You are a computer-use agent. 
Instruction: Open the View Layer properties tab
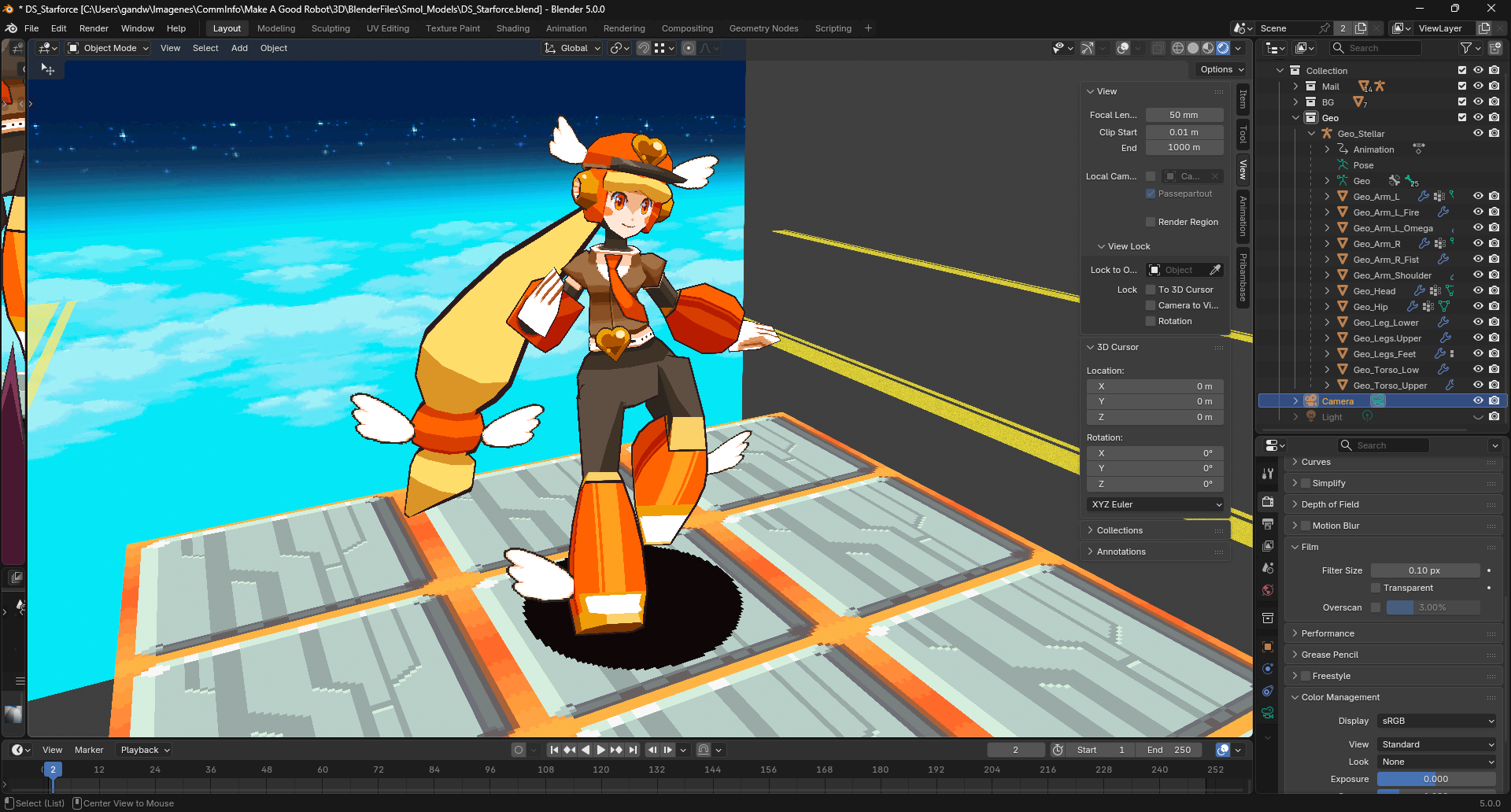[x=1268, y=546]
